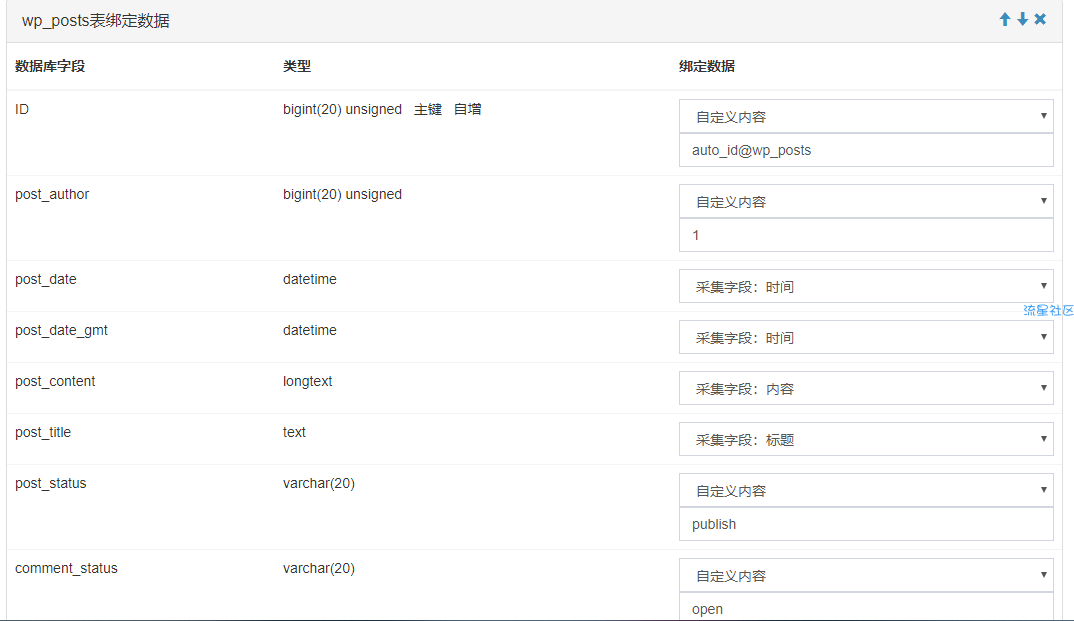The width and height of the screenshot is (1074, 621).
Task: Click the auto_id@wp_posts text field
Action: 866,150
